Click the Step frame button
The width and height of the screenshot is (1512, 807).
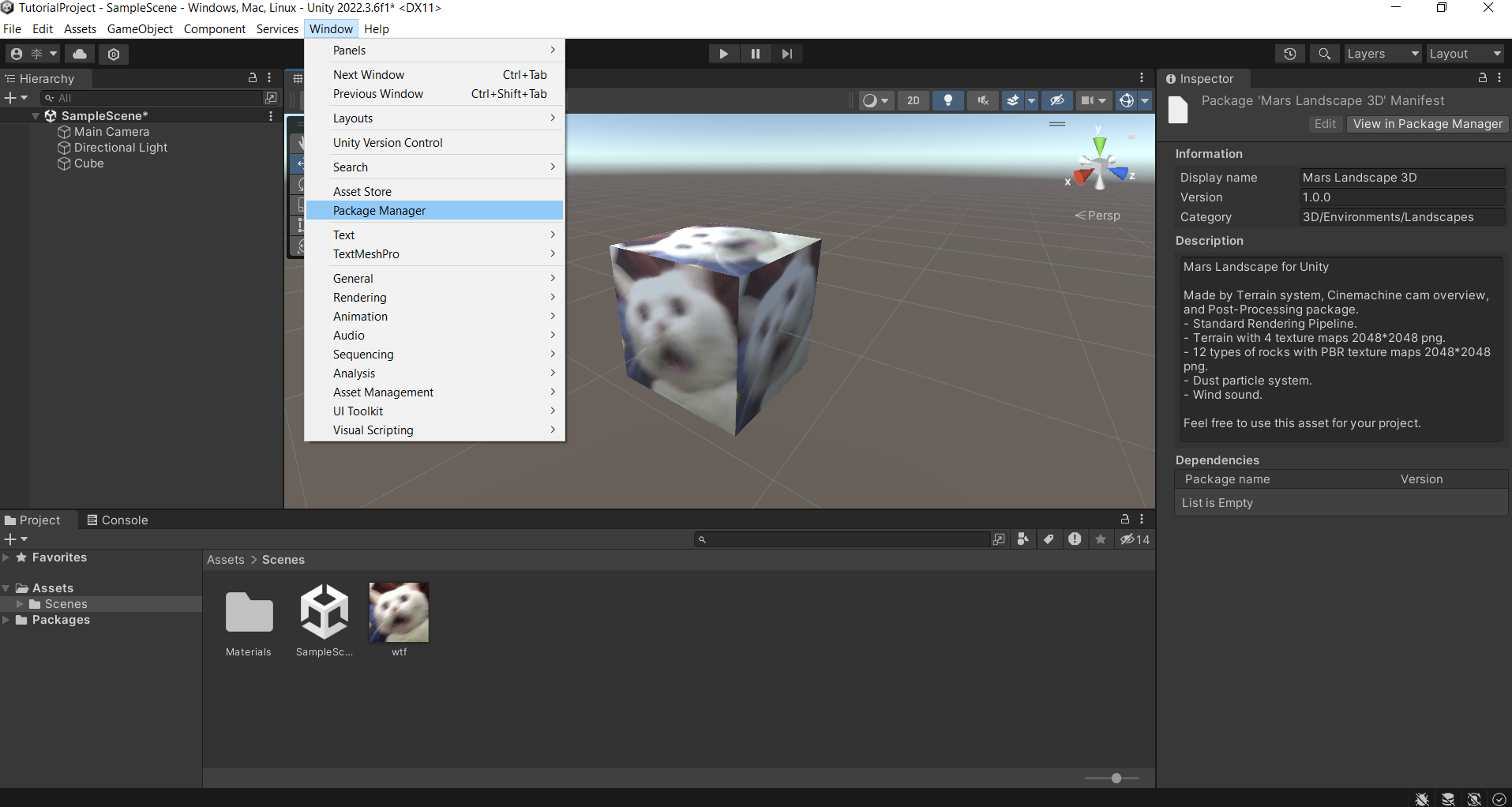[x=787, y=54]
